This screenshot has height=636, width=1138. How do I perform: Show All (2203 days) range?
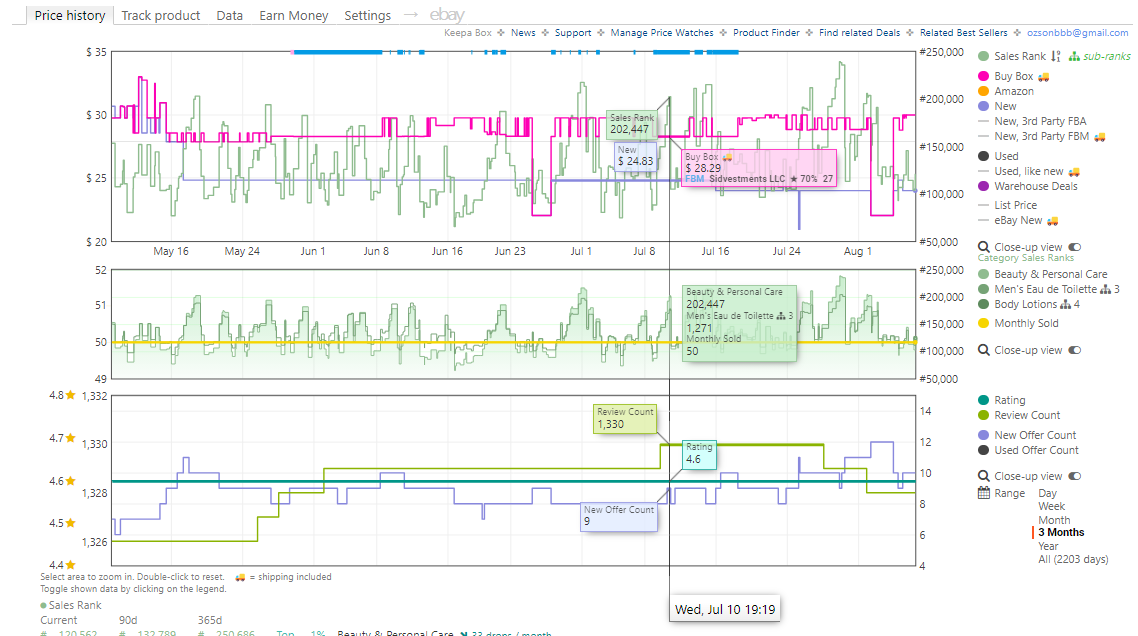click(x=1073, y=559)
